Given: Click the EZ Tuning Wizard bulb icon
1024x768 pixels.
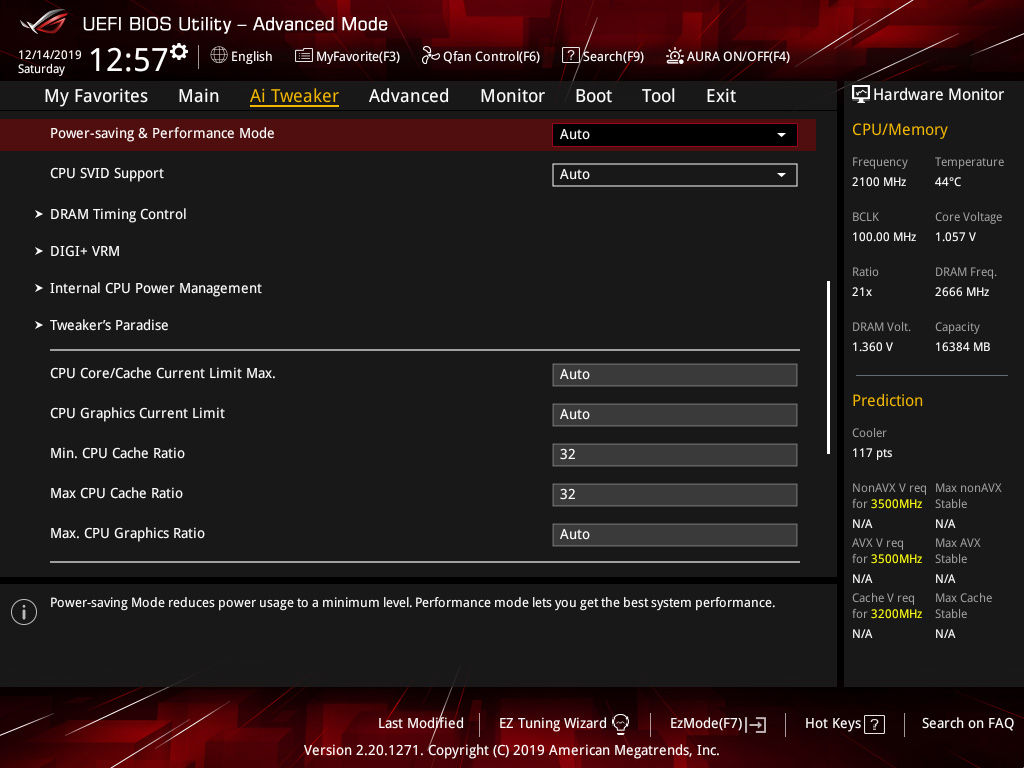Looking at the screenshot, I should [x=620, y=724].
